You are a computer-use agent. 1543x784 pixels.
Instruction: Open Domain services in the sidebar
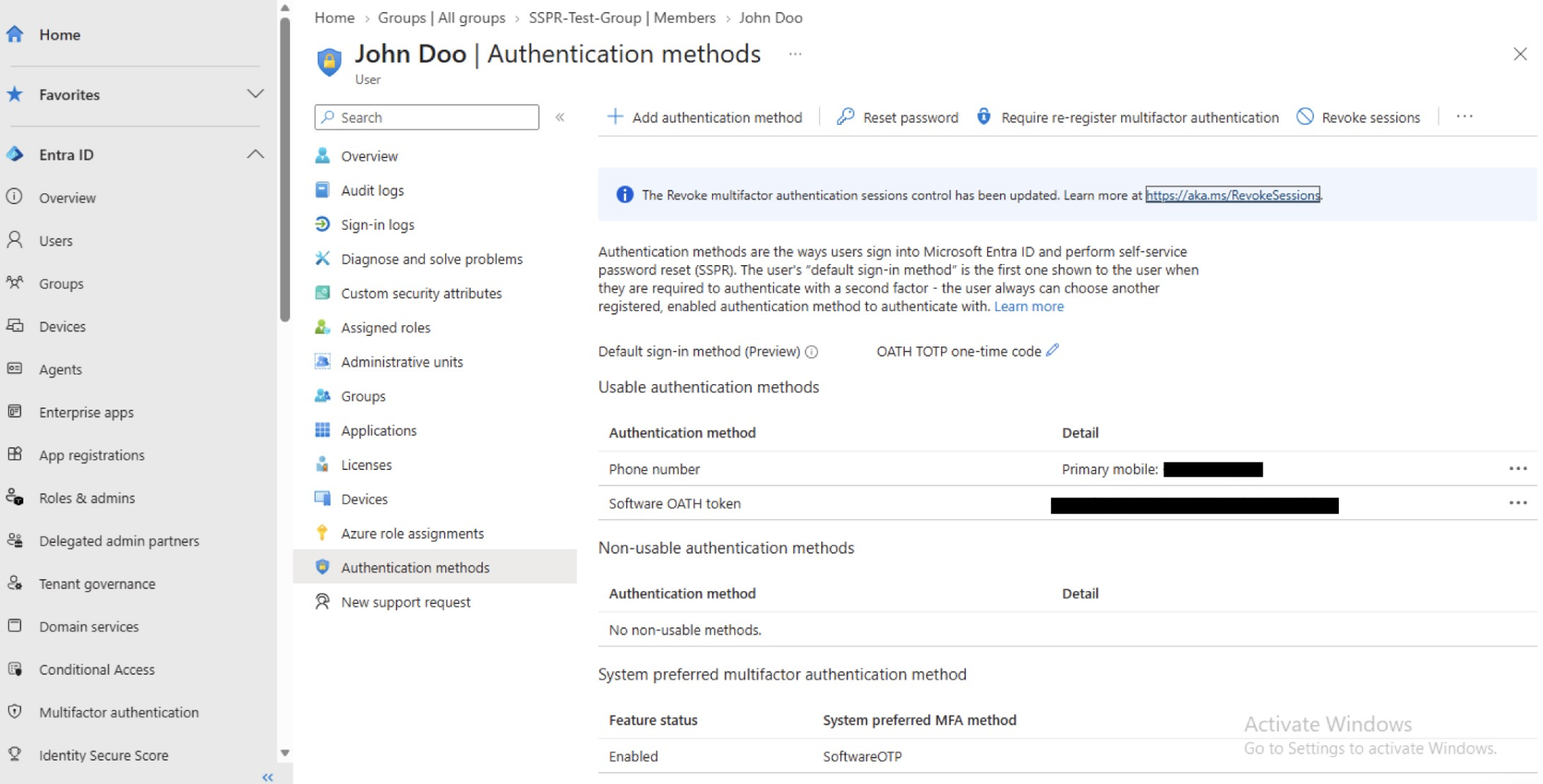coord(89,627)
